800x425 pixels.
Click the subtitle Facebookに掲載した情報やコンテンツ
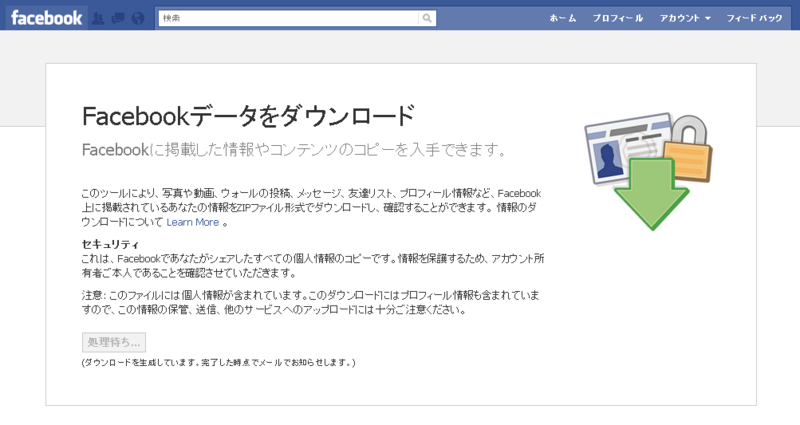click(294, 150)
